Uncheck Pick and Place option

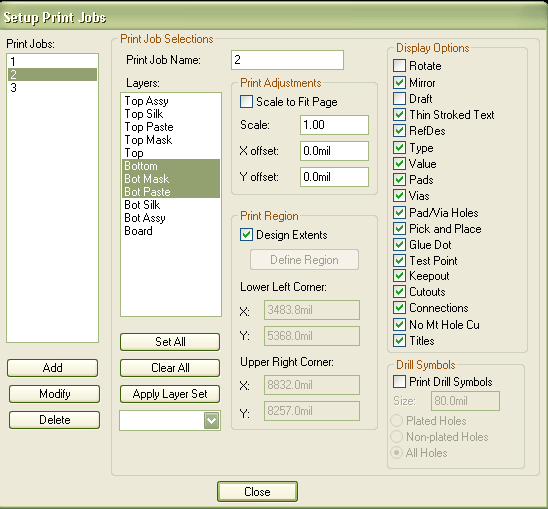(x=399, y=229)
